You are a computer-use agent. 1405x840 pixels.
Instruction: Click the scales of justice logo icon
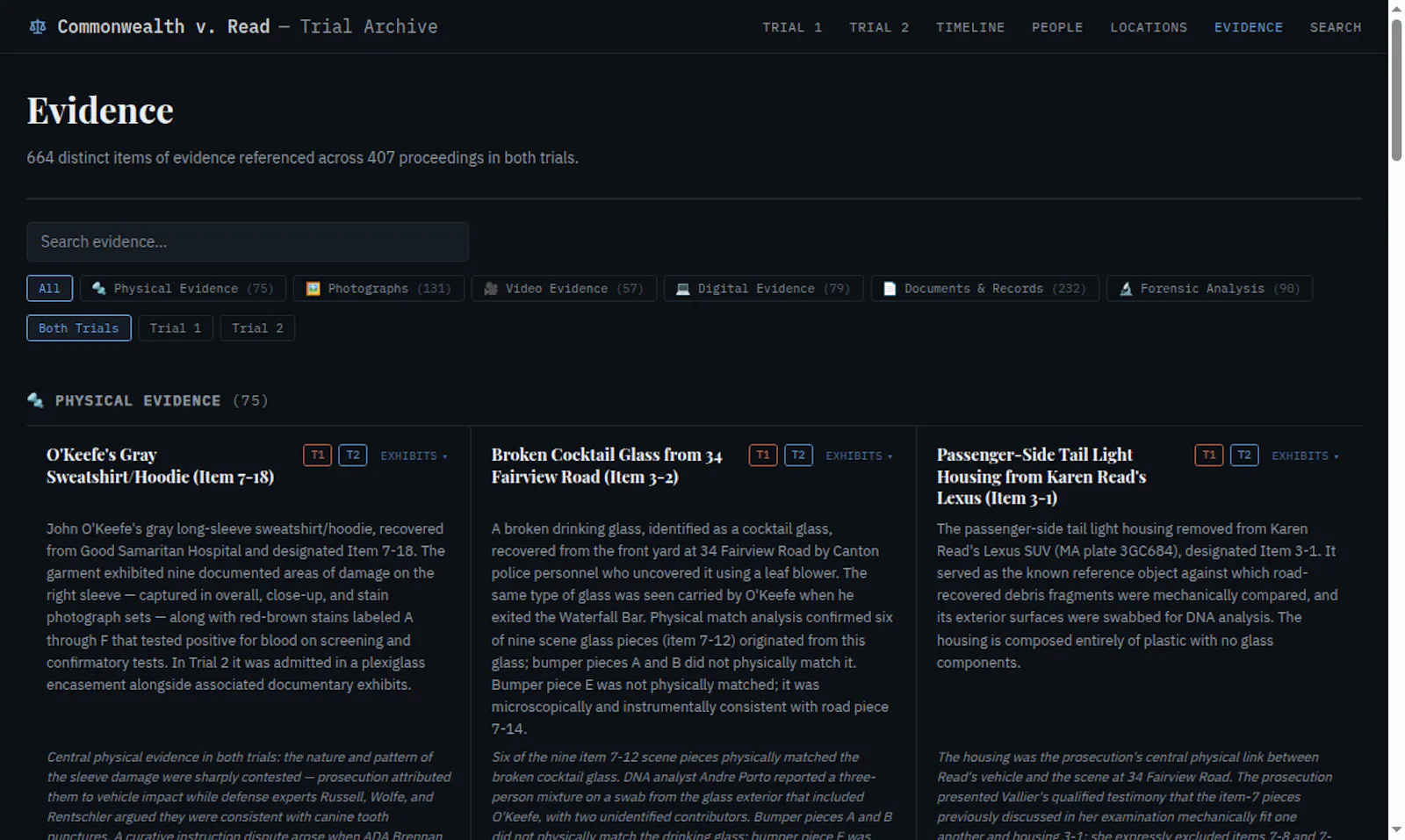[x=37, y=27]
